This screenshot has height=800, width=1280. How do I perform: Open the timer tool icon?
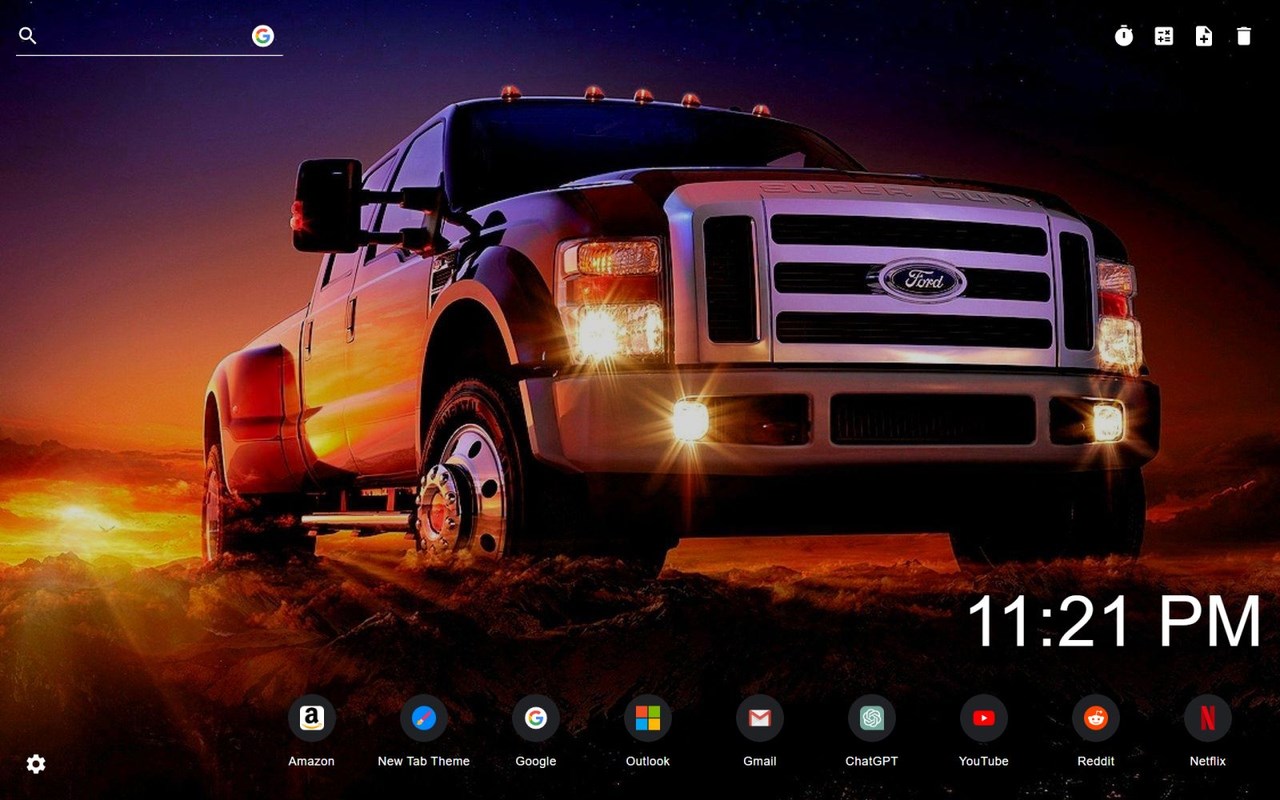tap(1124, 36)
